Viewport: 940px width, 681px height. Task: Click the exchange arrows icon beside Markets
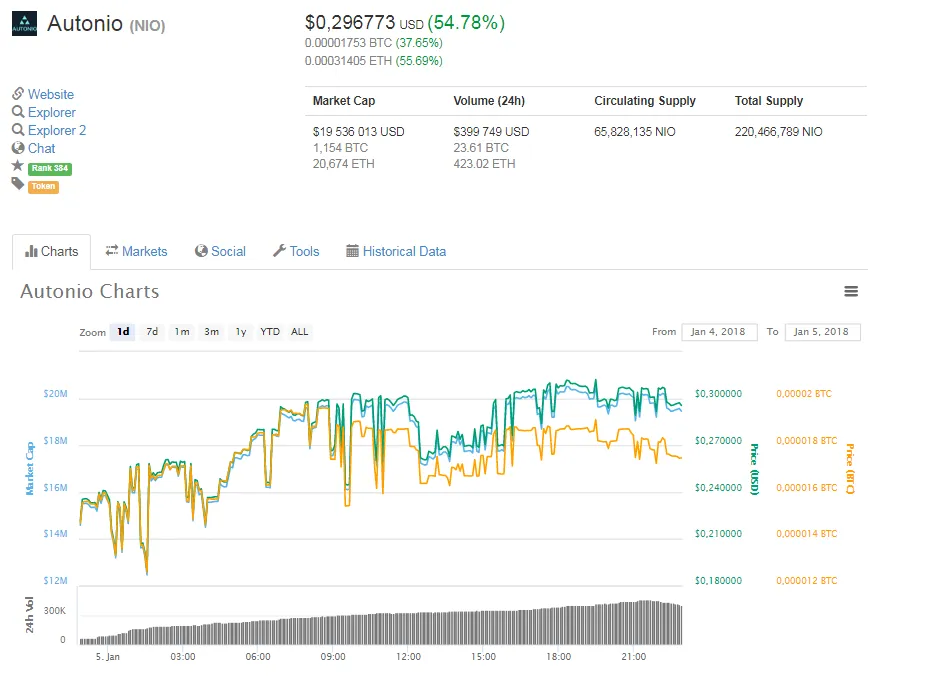pyautogui.click(x=112, y=251)
